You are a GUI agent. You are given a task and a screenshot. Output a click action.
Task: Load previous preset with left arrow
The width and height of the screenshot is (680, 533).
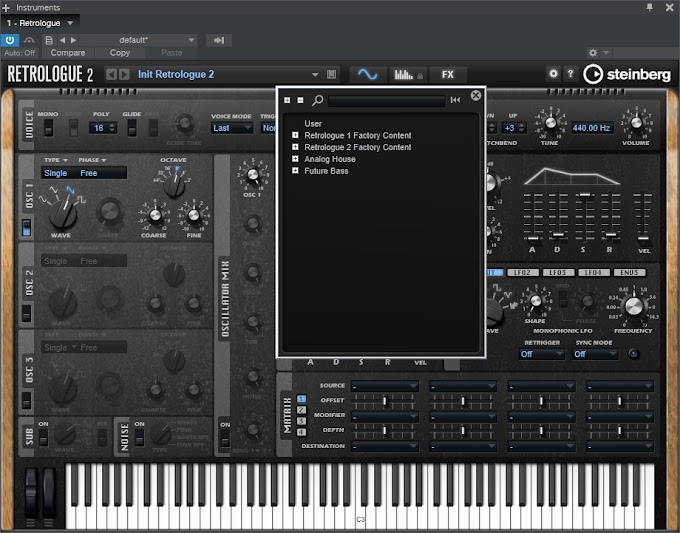(x=62, y=40)
